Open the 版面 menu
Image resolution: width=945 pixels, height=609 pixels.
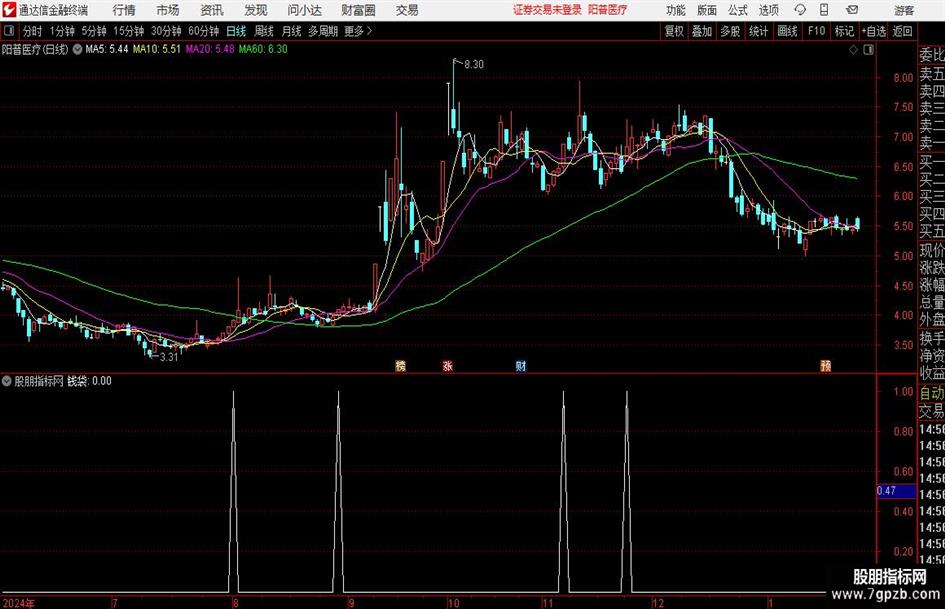pos(706,10)
